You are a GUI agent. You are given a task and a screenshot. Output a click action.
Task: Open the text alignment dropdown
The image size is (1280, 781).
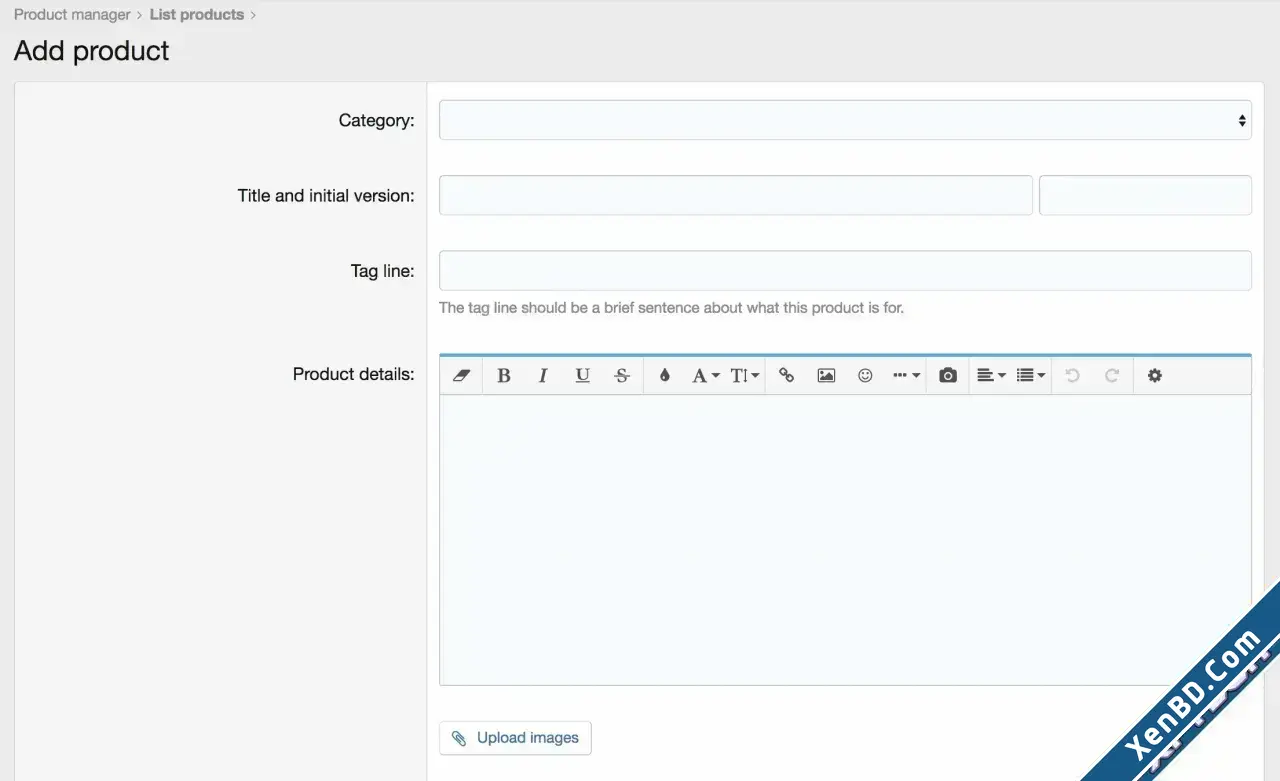(991, 376)
